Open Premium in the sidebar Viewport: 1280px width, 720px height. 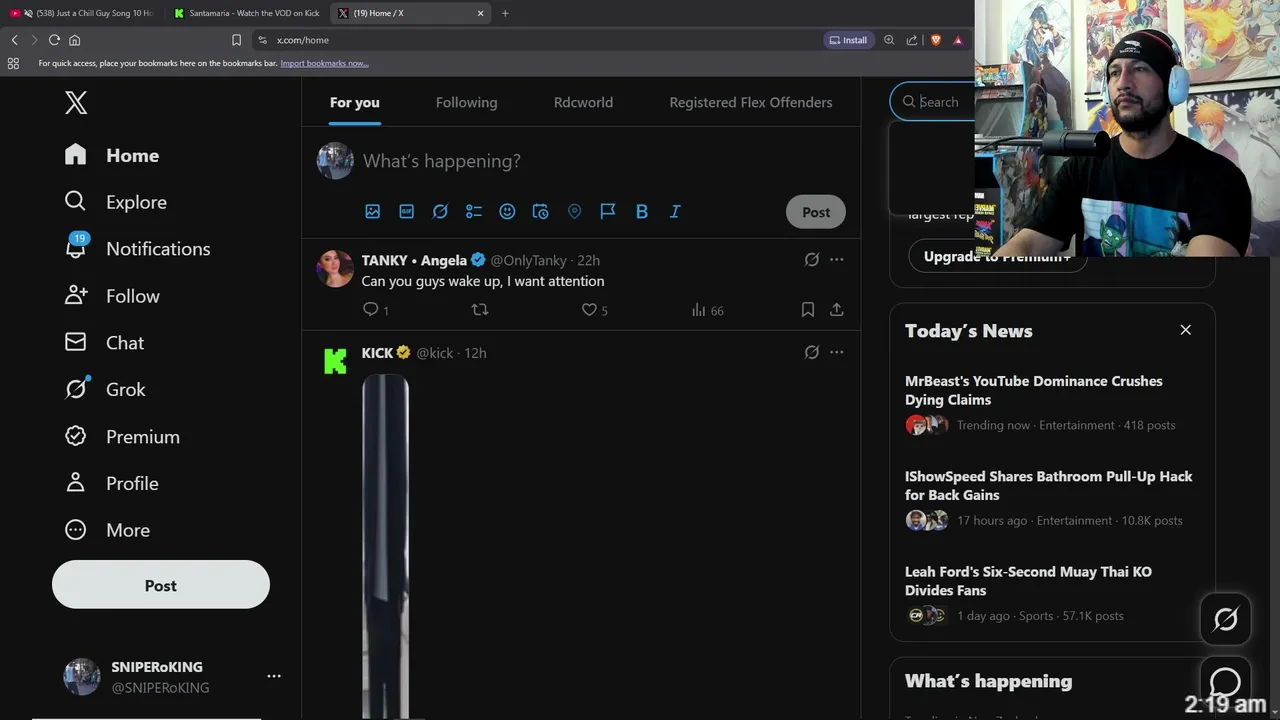(x=122, y=437)
